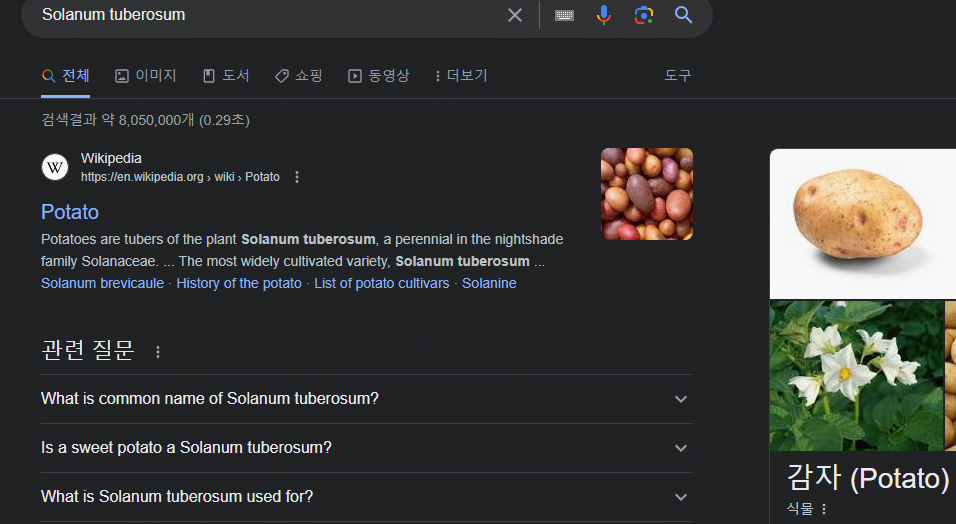Click the Wikipedia site name above the URL
956x524 pixels.
pyautogui.click(x=111, y=158)
